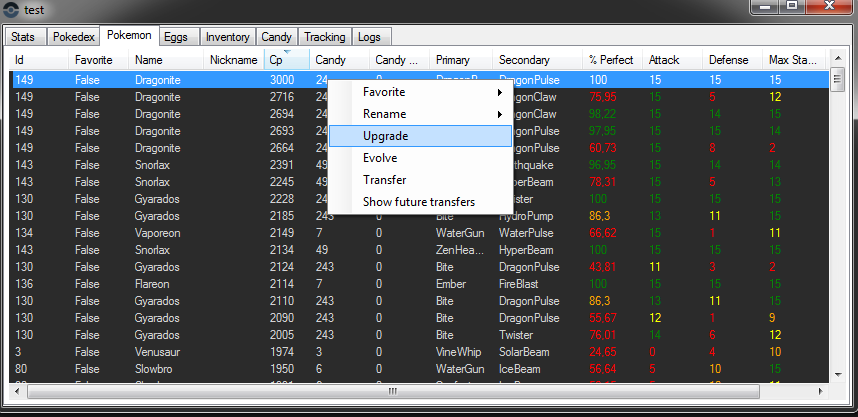Go to the Candy tab
Image resolution: width=858 pixels, height=417 pixels.
[277, 37]
